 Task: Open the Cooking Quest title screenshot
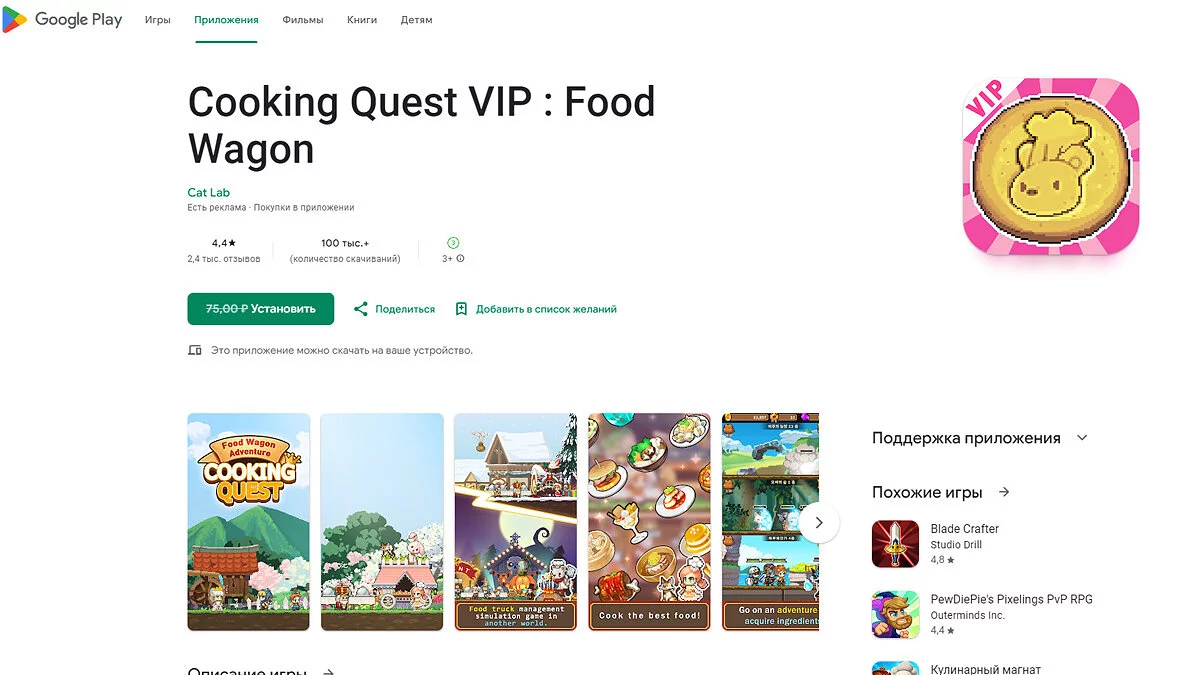point(249,522)
